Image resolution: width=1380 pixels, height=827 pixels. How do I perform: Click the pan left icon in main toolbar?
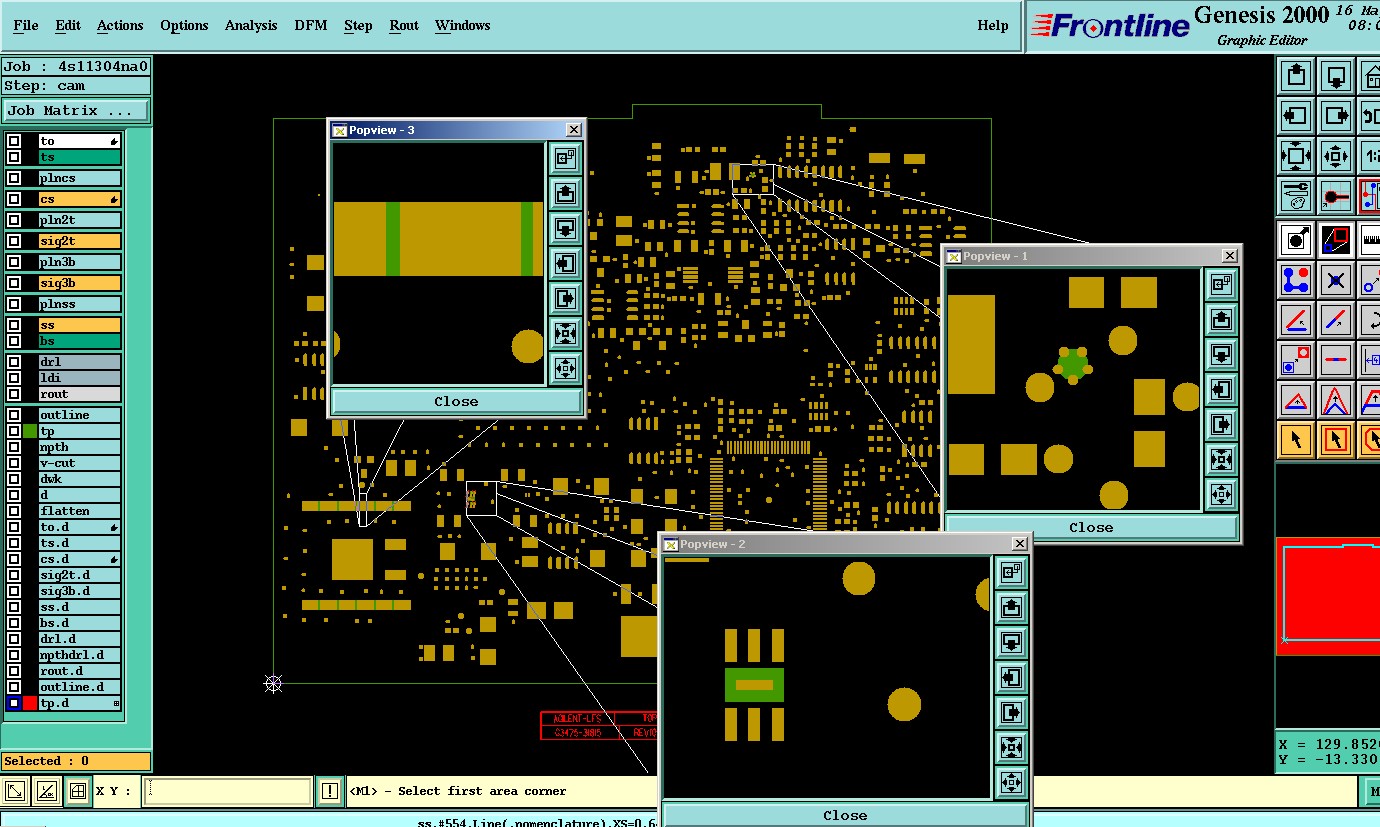(x=1297, y=115)
